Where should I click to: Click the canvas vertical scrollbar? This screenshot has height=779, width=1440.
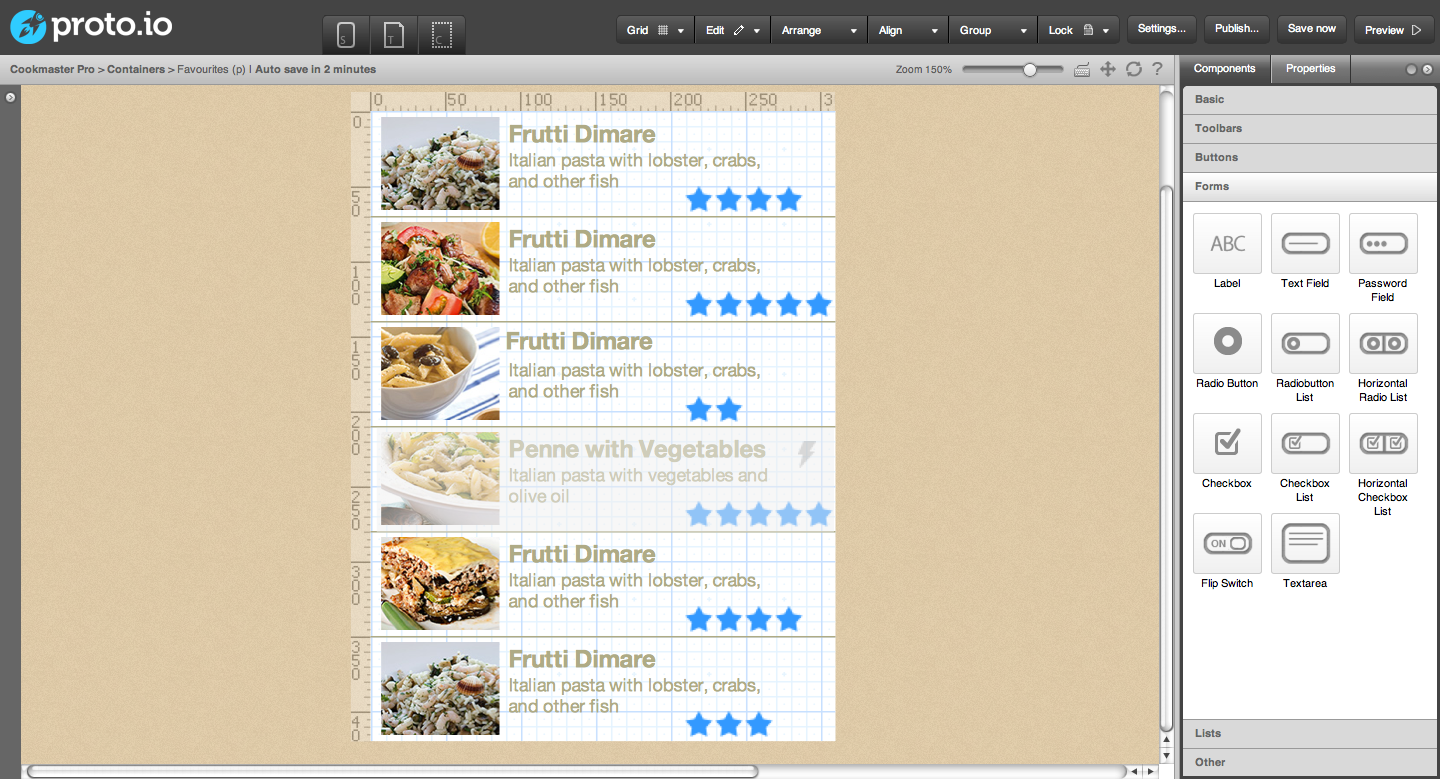1166,460
